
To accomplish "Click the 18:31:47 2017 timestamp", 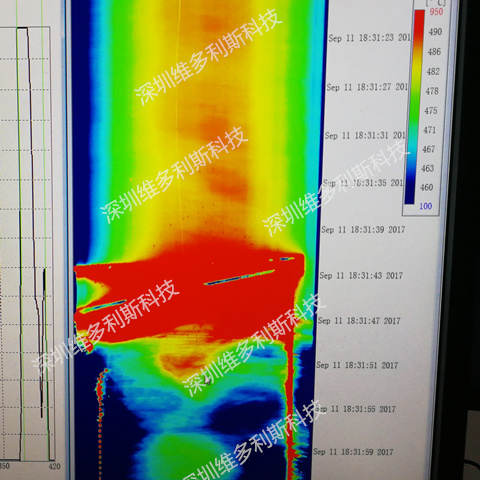I will [x=359, y=321].
